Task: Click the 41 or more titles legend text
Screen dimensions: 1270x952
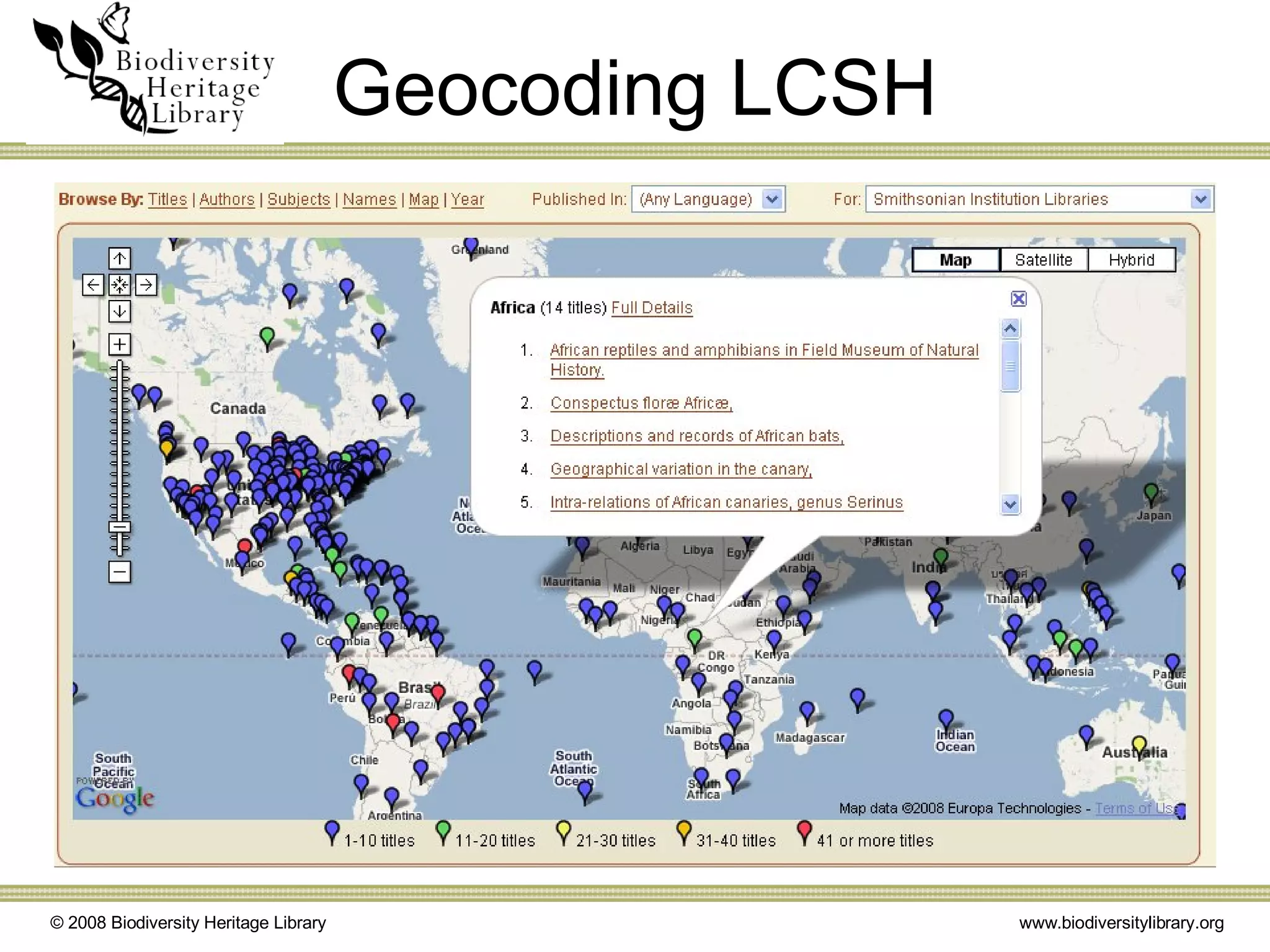Action: [x=875, y=840]
